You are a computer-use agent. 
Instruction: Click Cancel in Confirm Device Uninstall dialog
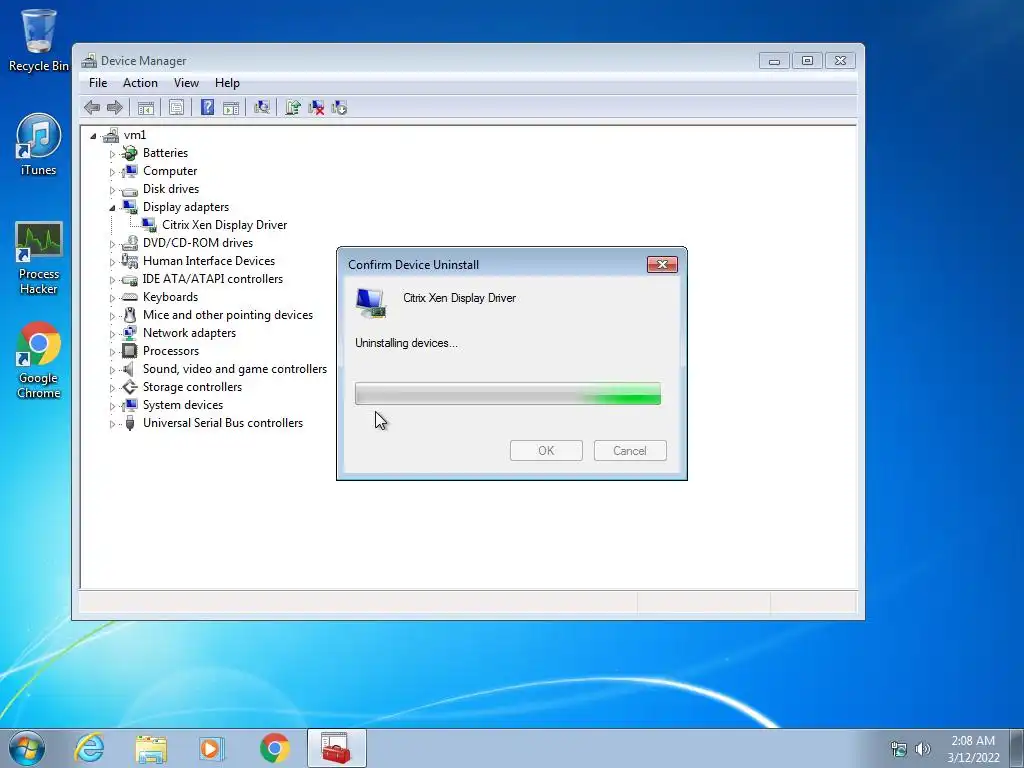(x=630, y=451)
